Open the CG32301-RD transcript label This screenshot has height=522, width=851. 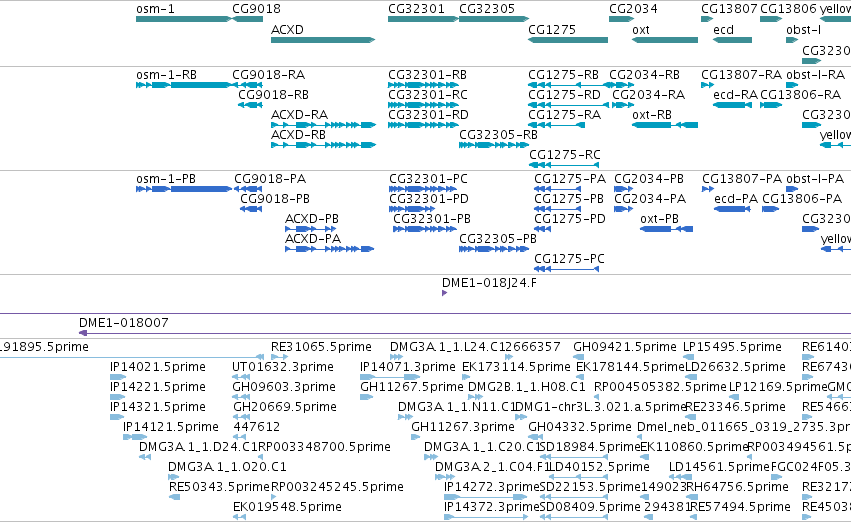click(x=428, y=115)
